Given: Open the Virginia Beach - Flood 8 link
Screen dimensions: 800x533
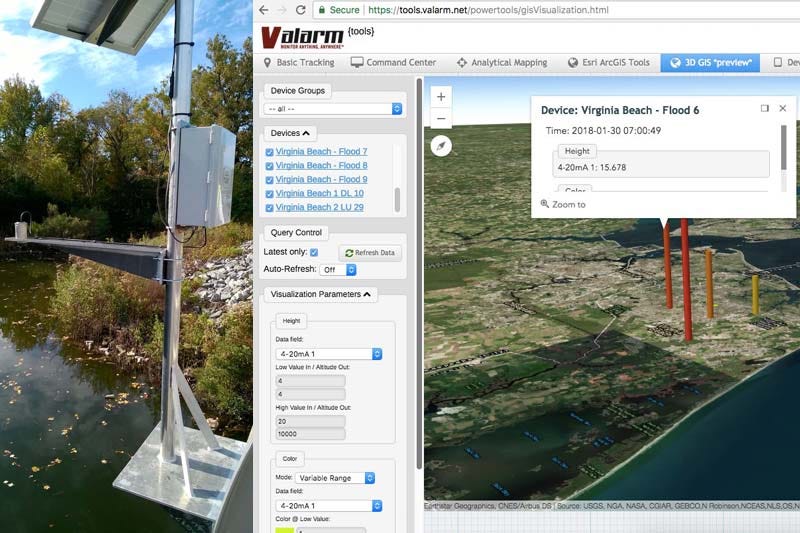Looking at the screenshot, I should point(321,165).
